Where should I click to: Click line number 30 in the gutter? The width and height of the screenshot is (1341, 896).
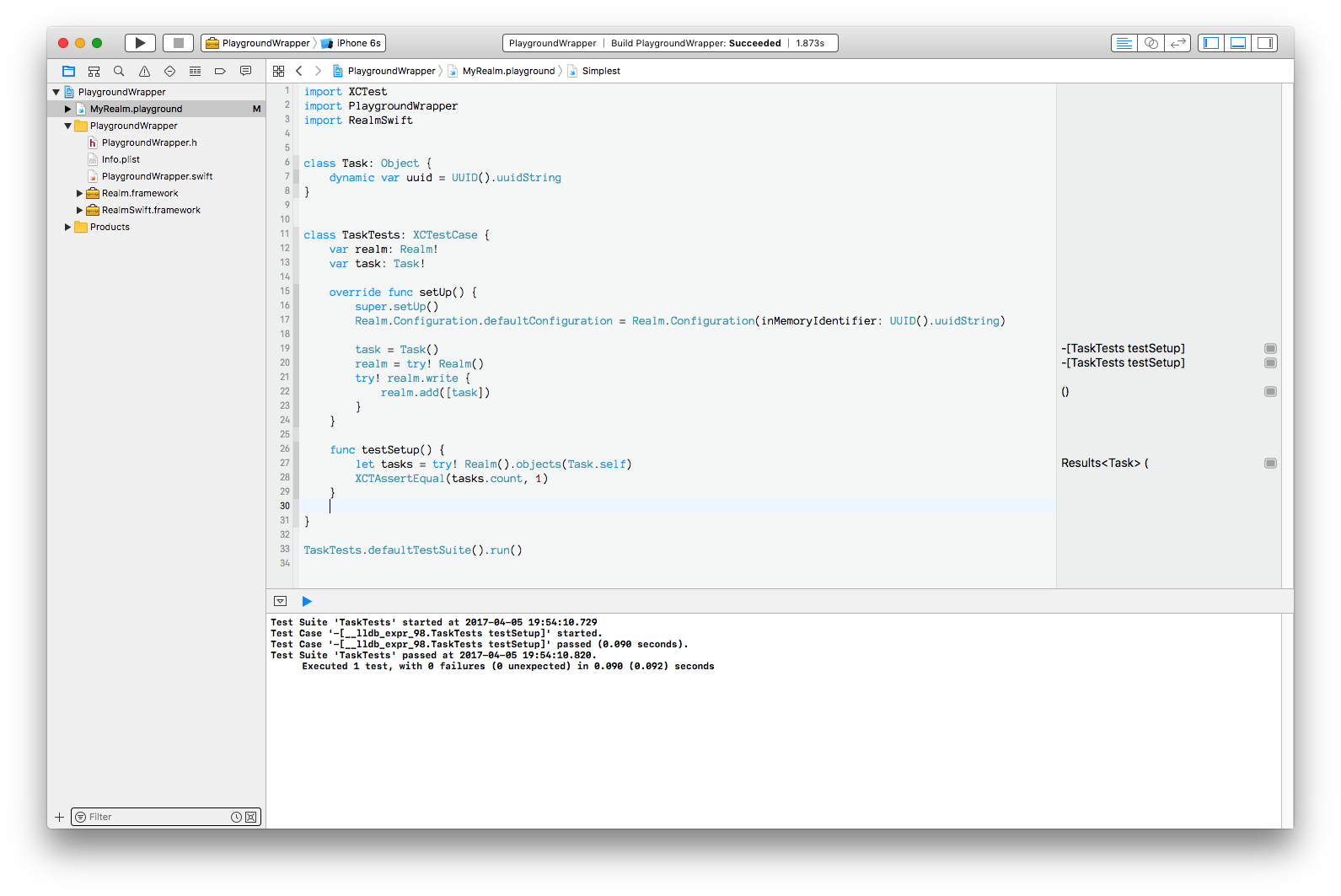tap(285, 506)
